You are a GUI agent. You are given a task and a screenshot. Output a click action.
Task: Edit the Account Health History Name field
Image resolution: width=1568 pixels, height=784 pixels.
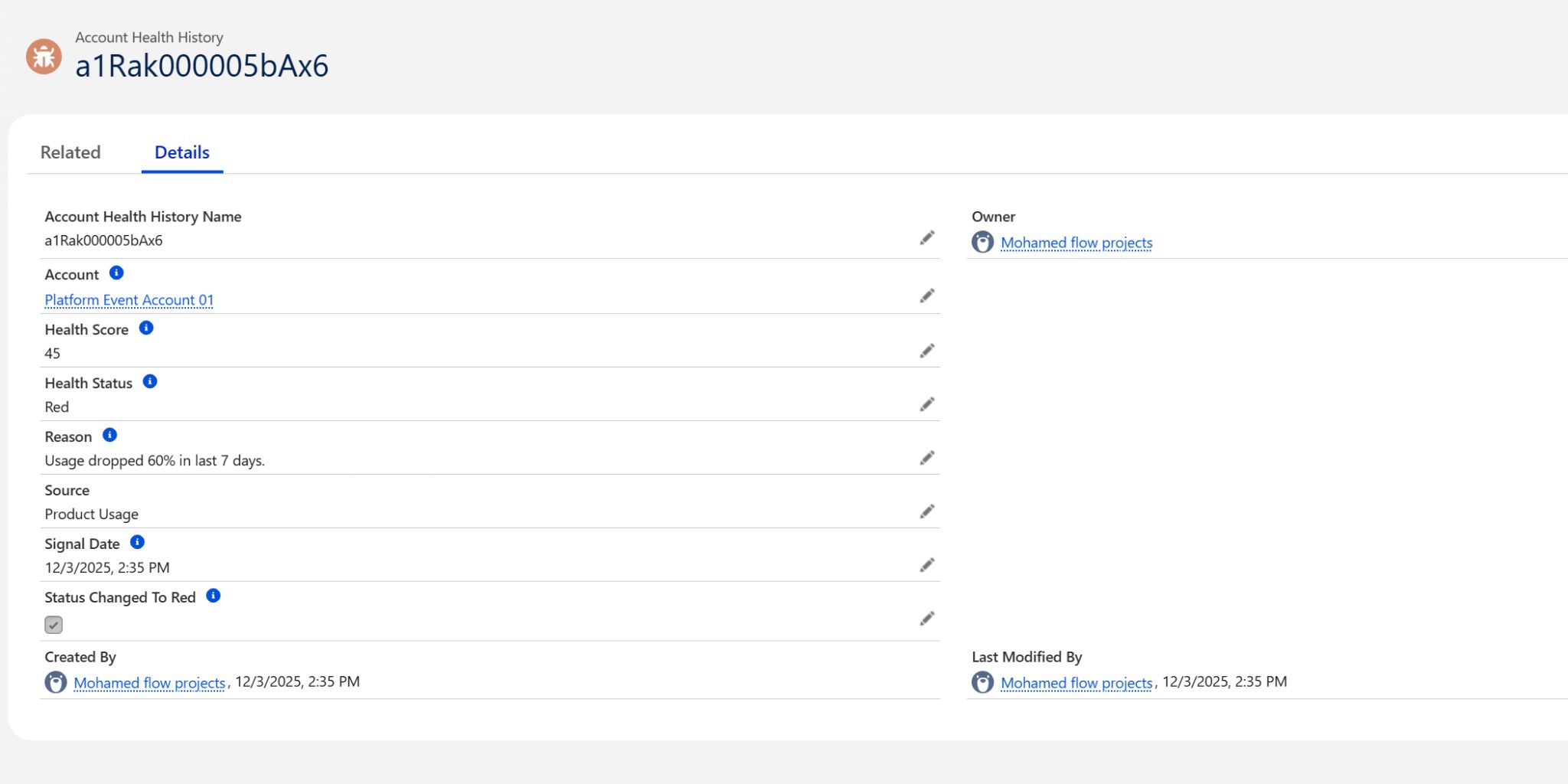pos(926,238)
